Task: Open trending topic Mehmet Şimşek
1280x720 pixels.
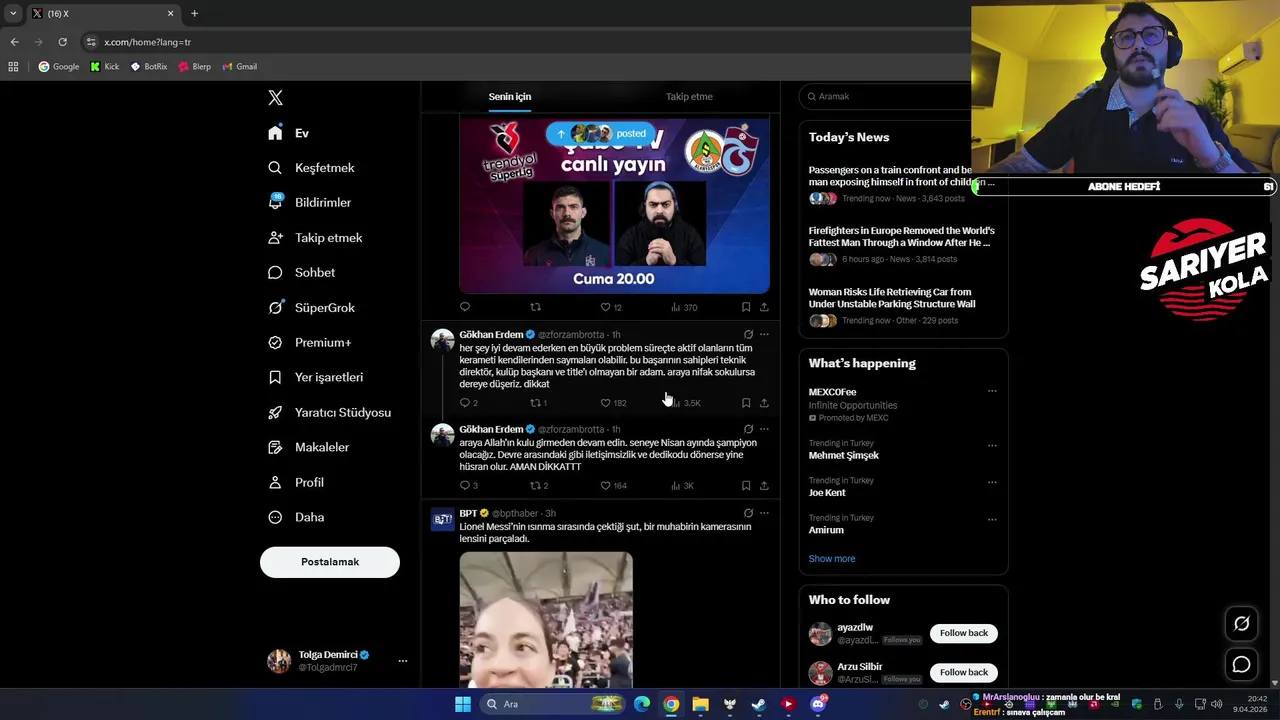Action: tap(844, 456)
